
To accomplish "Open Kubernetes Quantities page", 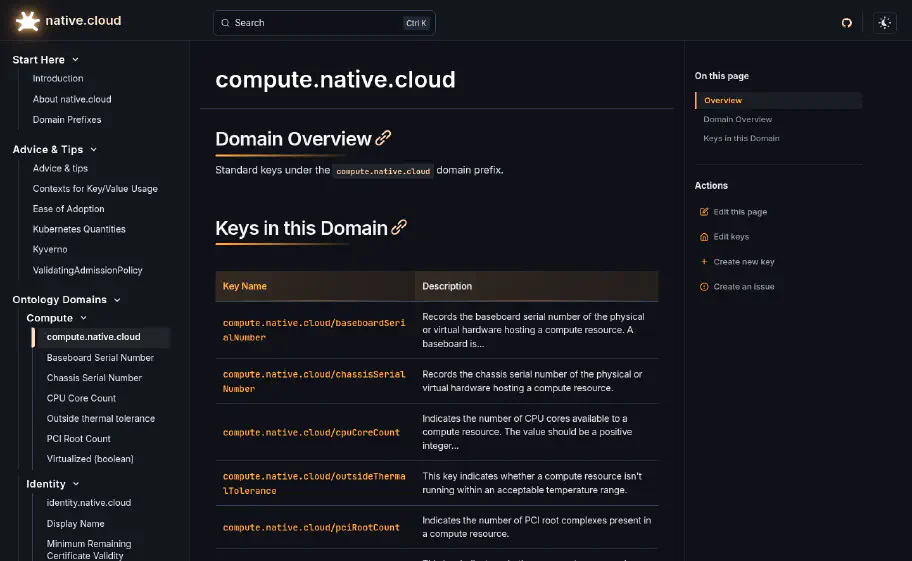I will [x=79, y=229].
